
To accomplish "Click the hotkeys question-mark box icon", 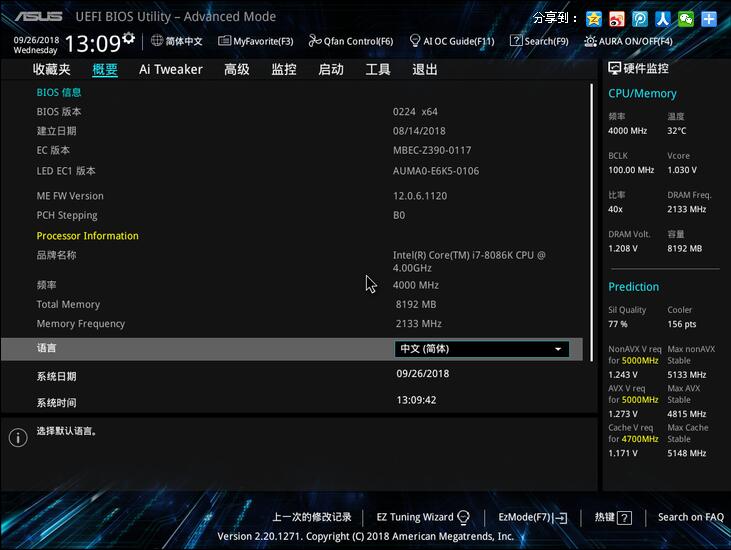I will 624,518.
